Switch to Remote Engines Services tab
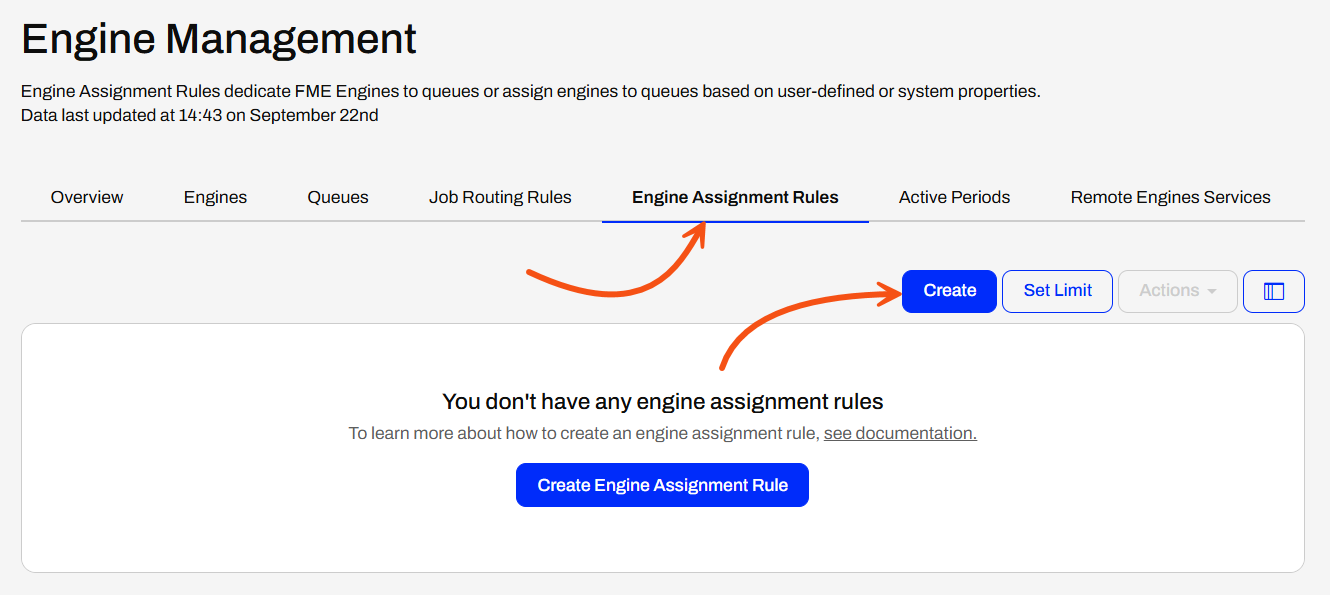 pyautogui.click(x=1170, y=197)
